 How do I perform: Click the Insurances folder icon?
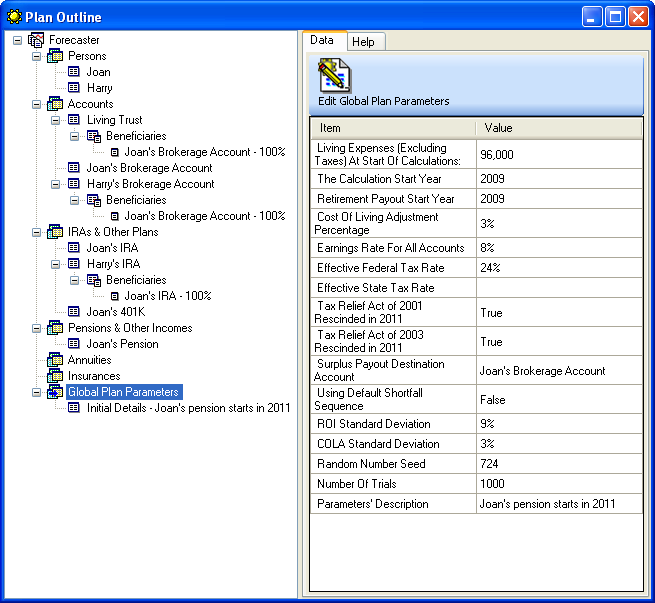point(55,376)
